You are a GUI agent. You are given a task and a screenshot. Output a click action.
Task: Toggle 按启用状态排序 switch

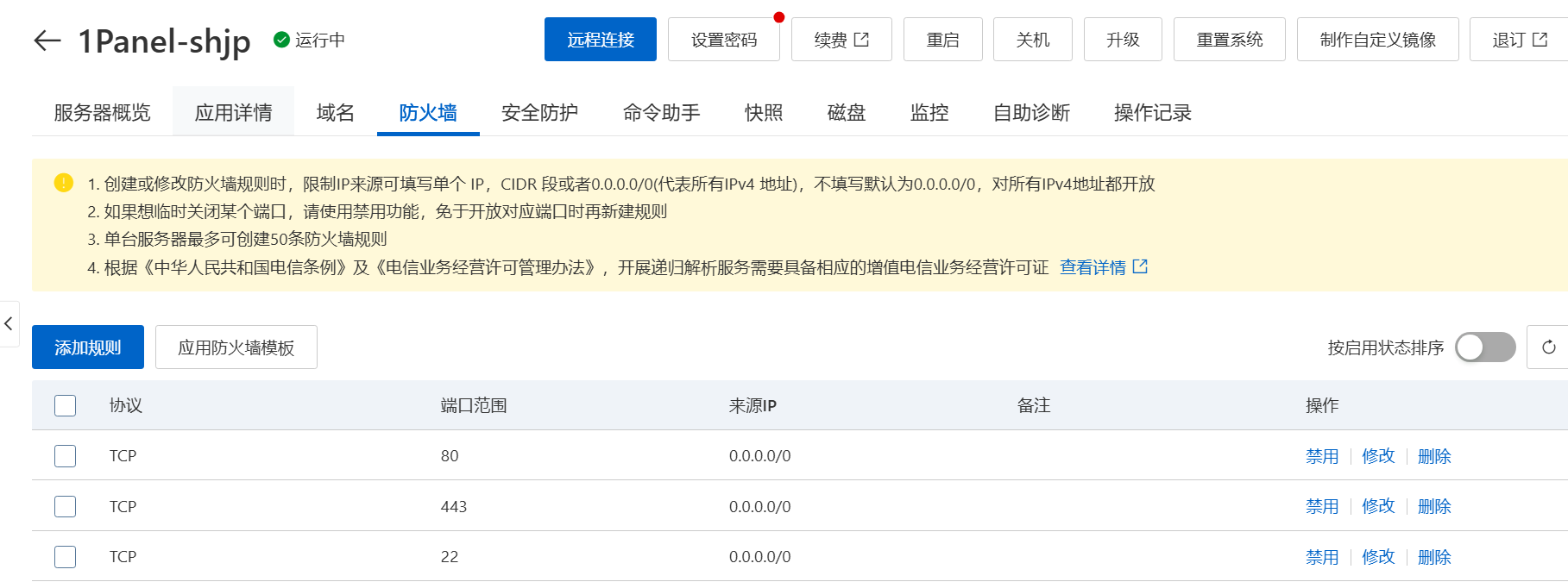(1484, 347)
